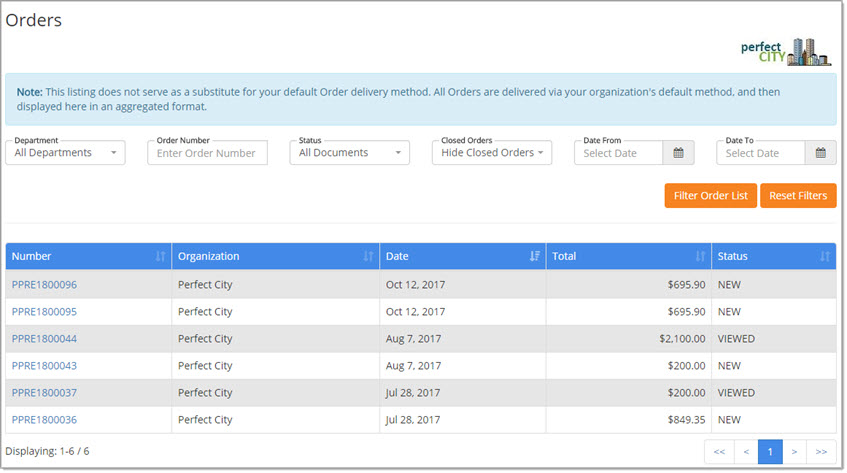Expand the Hide Closed Orders dropdown
The image size is (847, 473).
[492, 153]
